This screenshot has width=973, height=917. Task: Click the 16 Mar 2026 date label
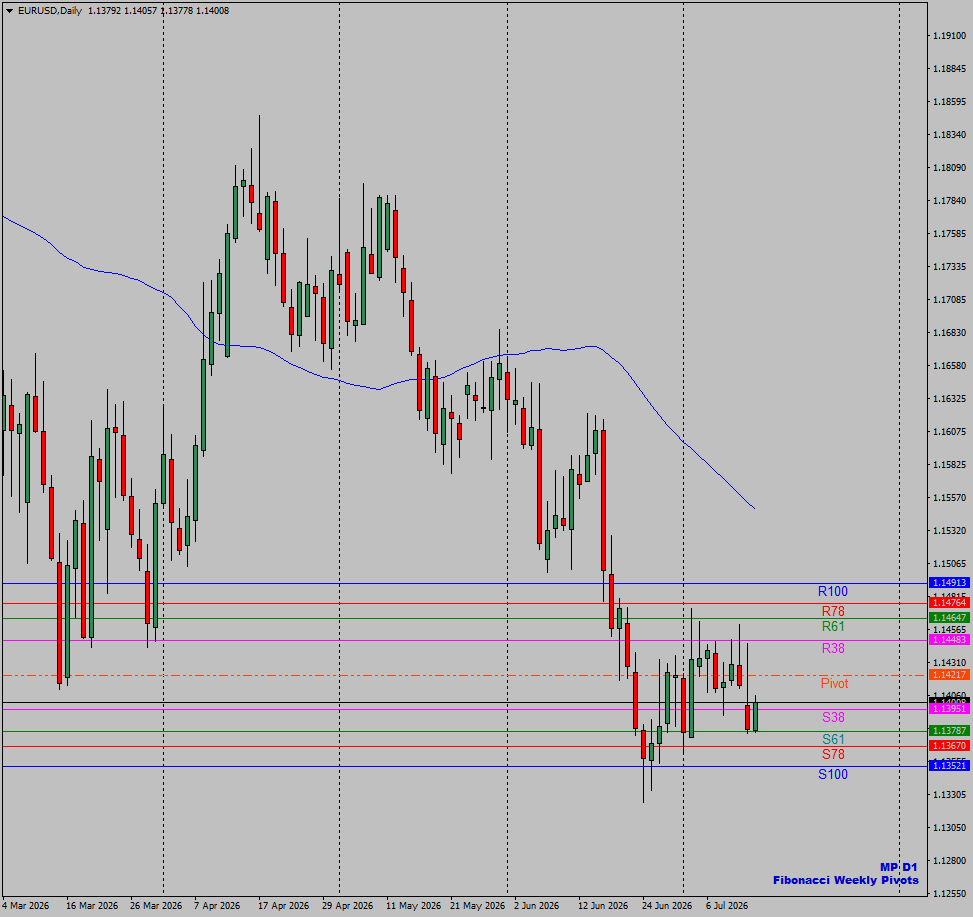pyautogui.click(x=92, y=906)
